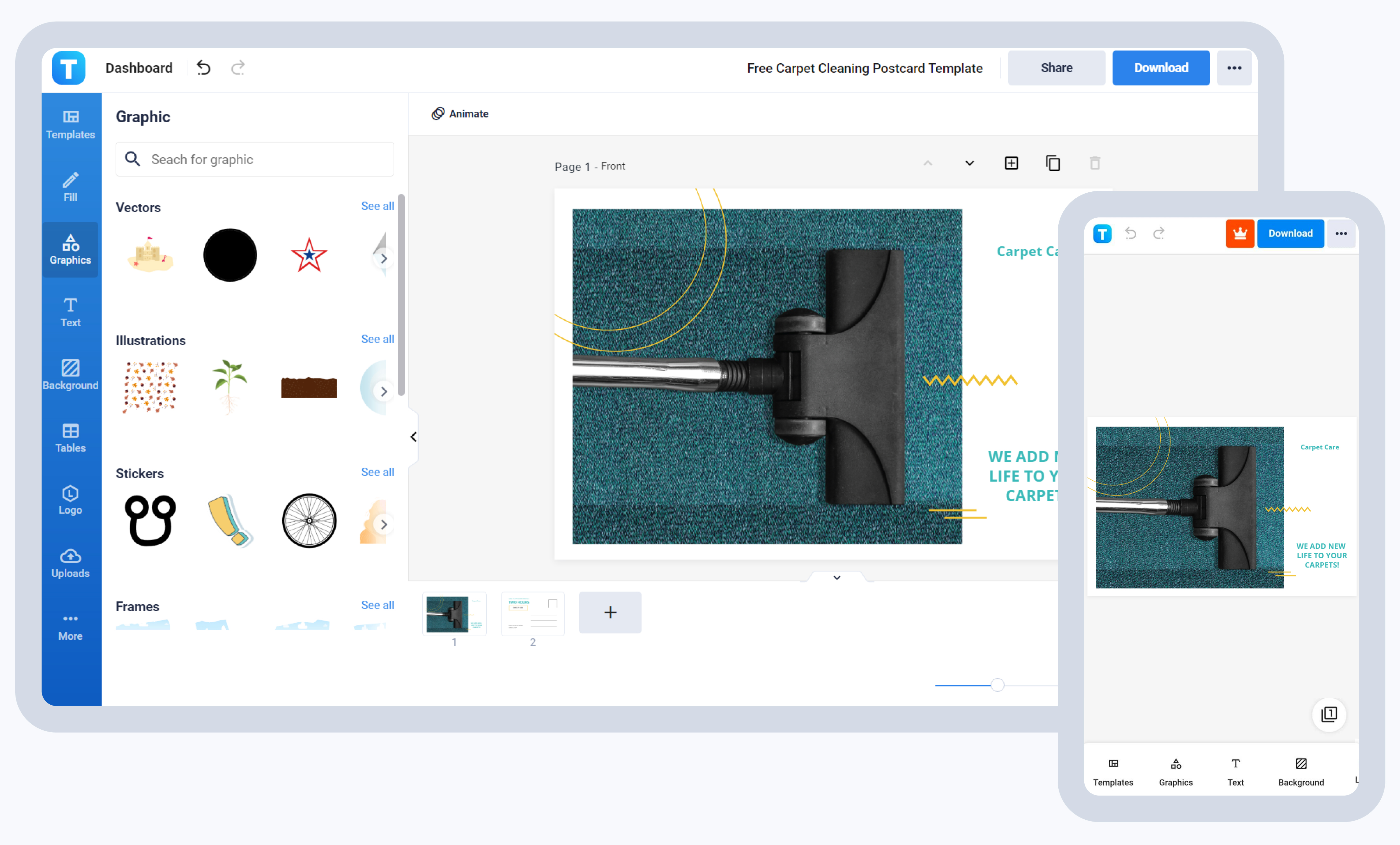Duplicate the current page

(1054, 163)
